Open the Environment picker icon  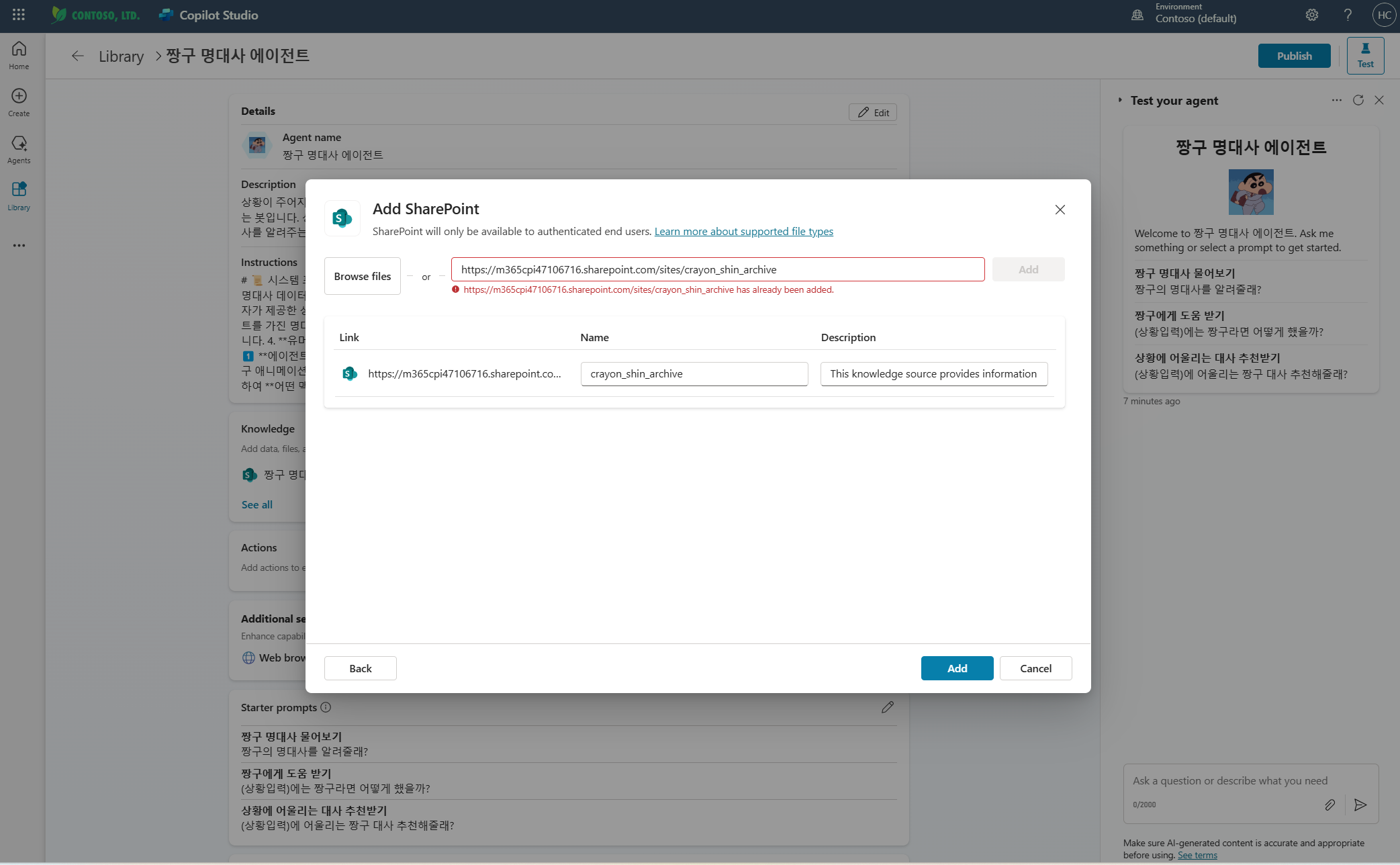click(x=1137, y=15)
